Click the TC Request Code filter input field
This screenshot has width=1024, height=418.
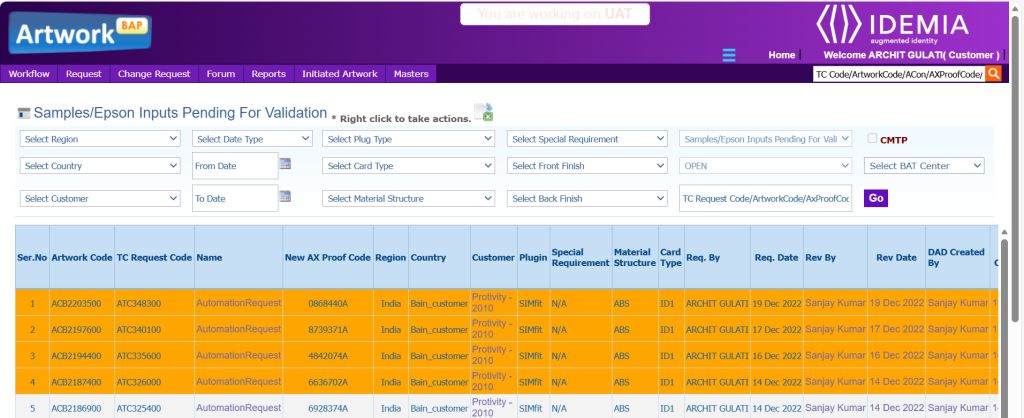point(765,198)
